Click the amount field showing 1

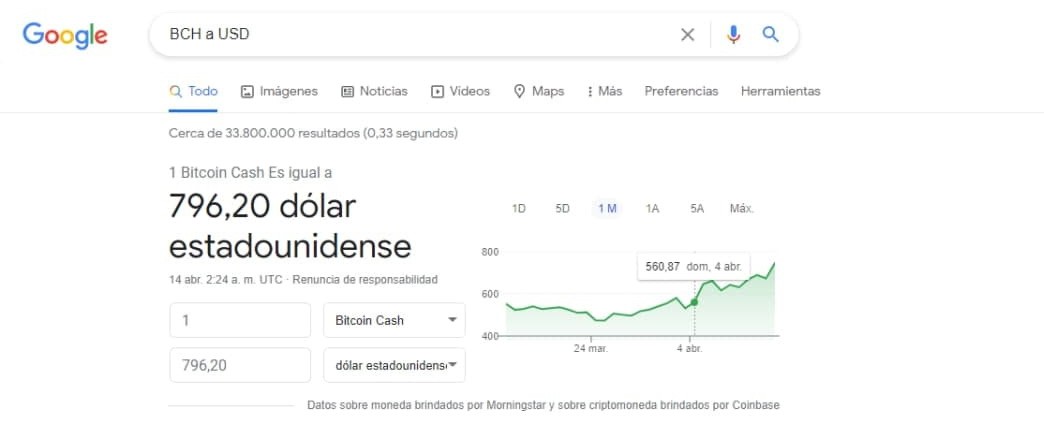(240, 320)
